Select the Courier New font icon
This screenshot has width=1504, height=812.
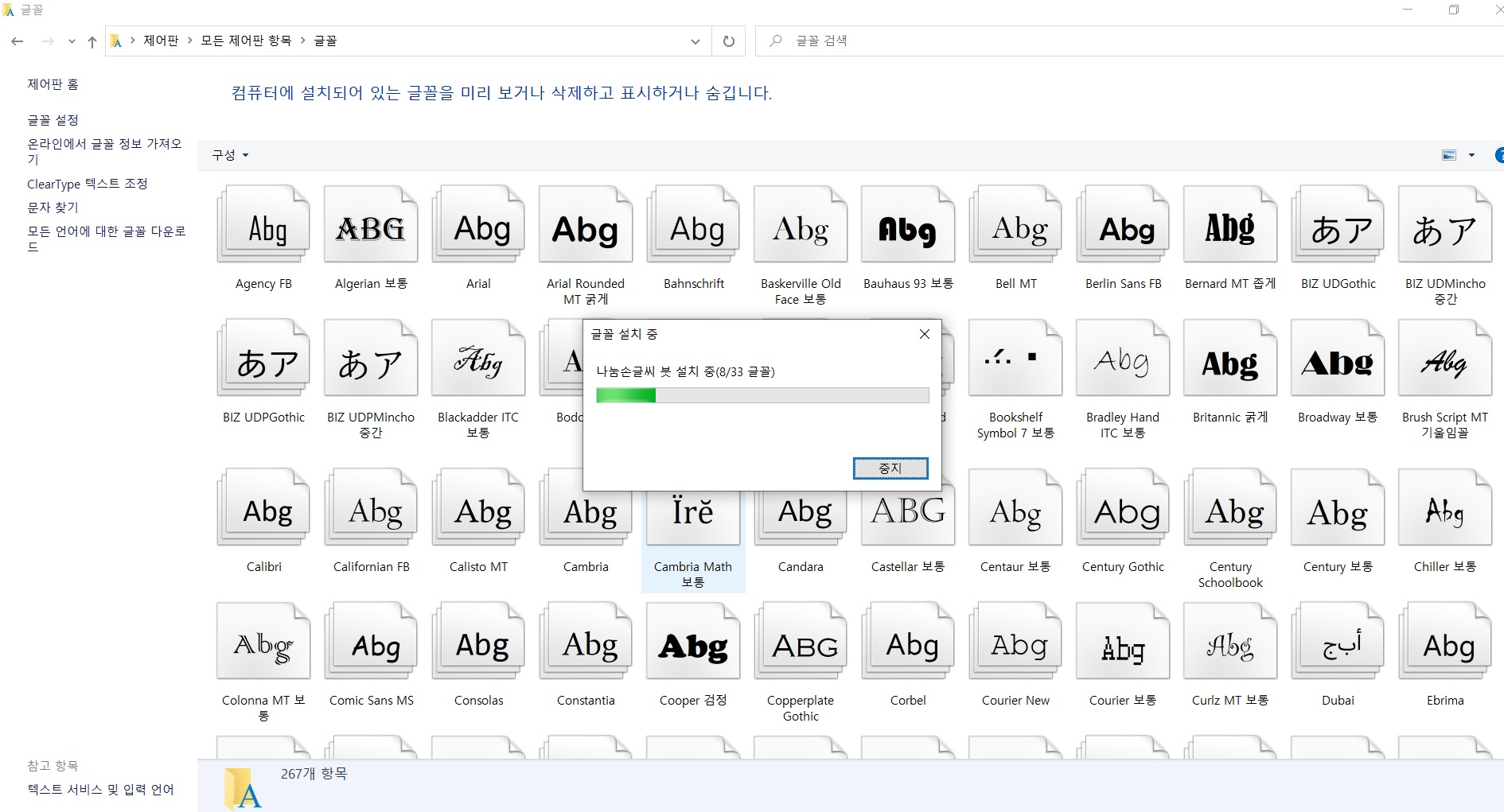coord(1015,641)
